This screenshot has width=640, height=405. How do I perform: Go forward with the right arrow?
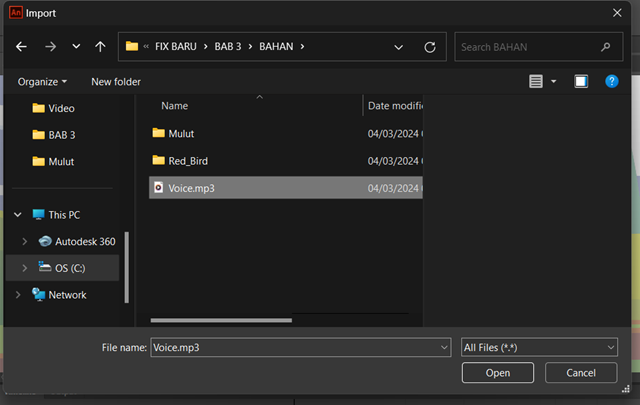pyautogui.click(x=51, y=47)
